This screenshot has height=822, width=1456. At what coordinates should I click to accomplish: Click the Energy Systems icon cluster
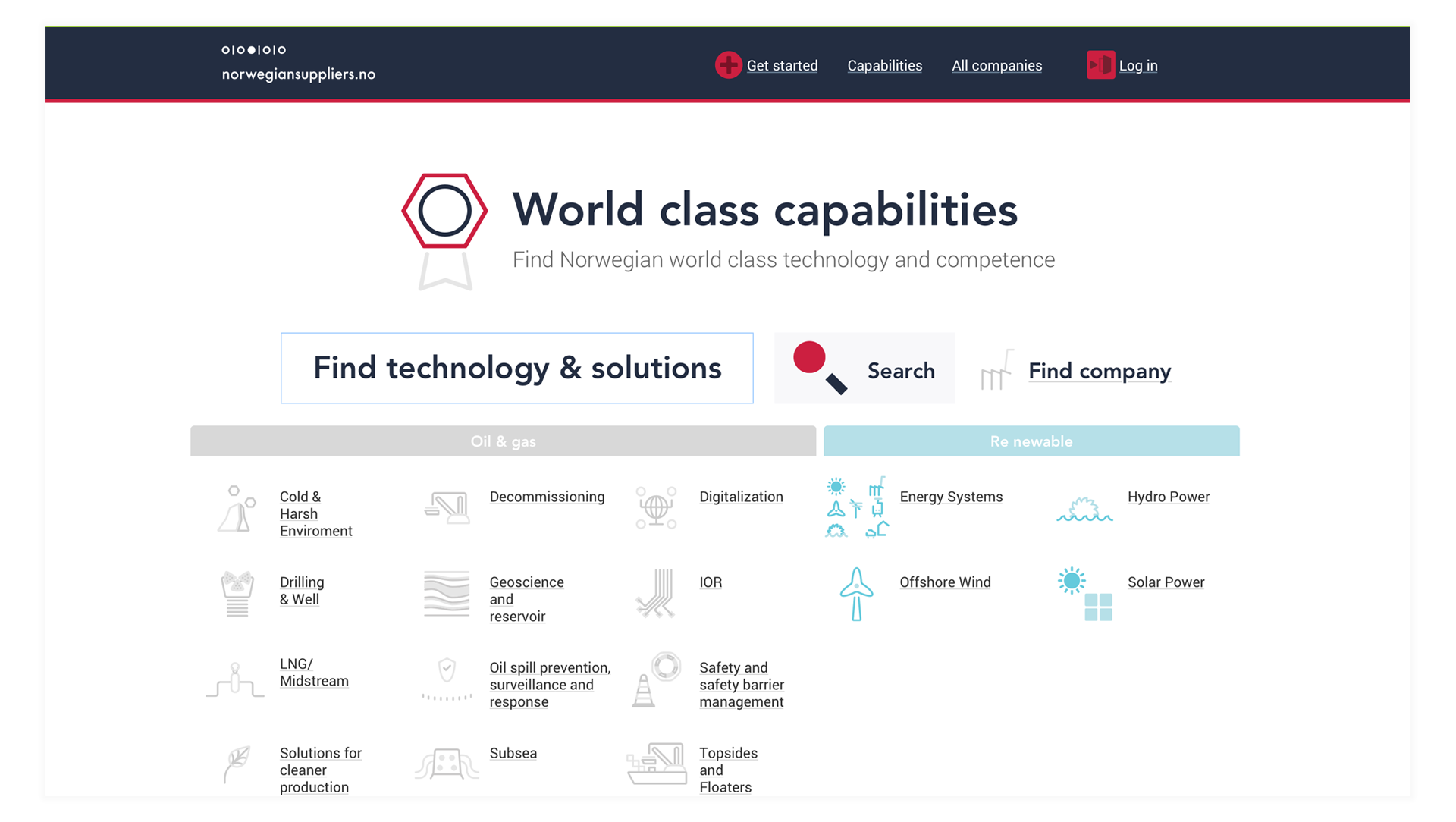pyautogui.click(x=856, y=508)
